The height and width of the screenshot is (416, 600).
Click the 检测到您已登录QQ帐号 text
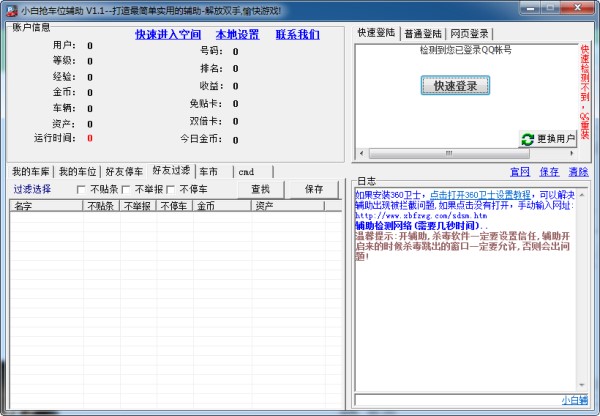tap(466, 50)
